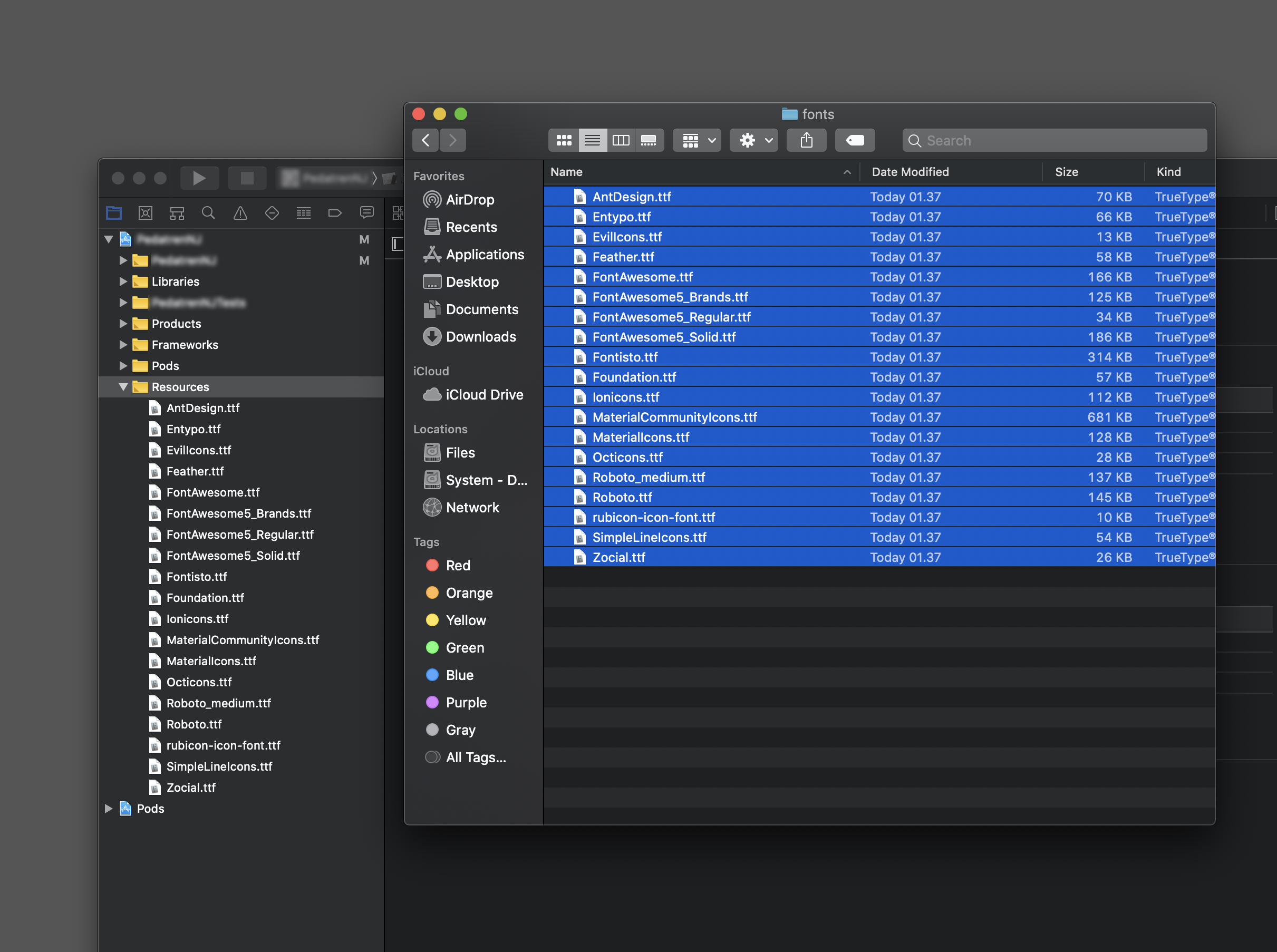Viewport: 1277px width, 952px height.
Task: Switch Finder to column view
Action: click(621, 140)
